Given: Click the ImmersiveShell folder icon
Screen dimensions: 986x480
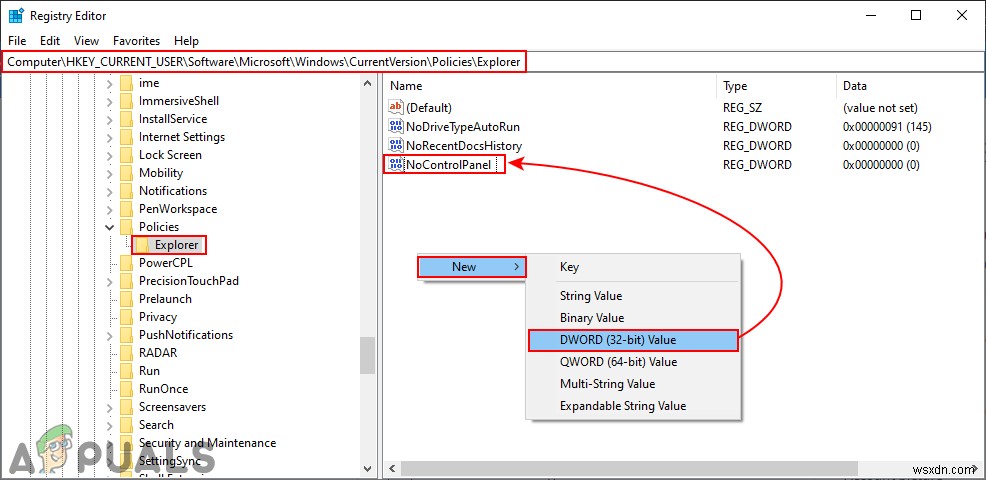Looking at the screenshot, I should click(127, 101).
